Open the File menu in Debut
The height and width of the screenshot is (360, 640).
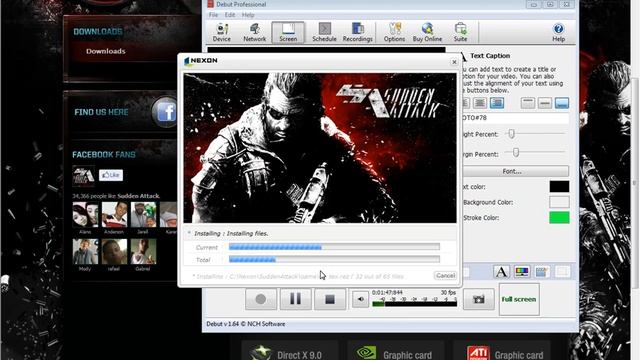pos(213,15)
